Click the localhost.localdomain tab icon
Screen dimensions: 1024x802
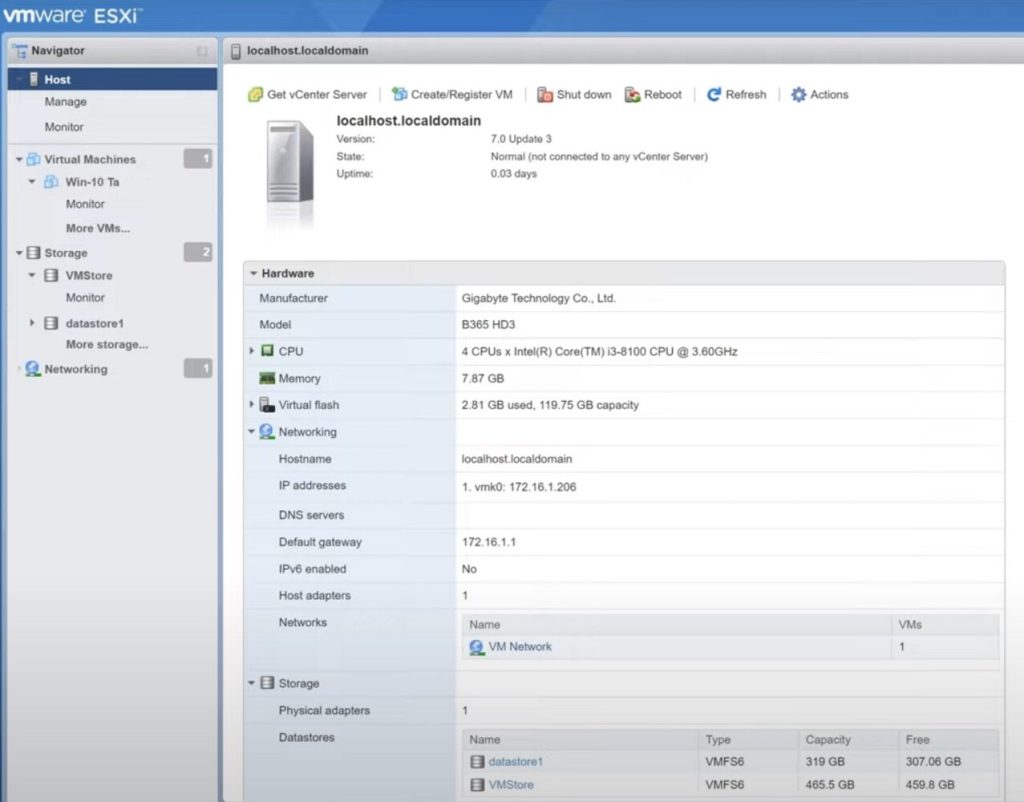click(x=236, y=51)
